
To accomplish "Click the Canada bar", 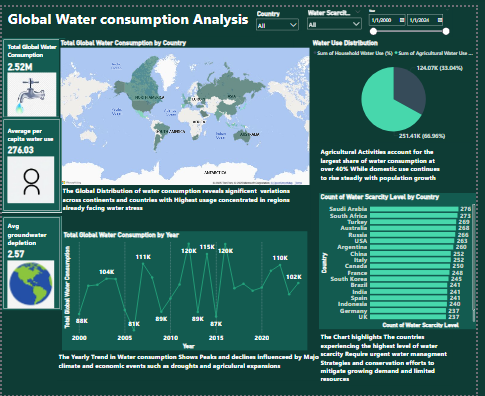I will pos(410,266).
